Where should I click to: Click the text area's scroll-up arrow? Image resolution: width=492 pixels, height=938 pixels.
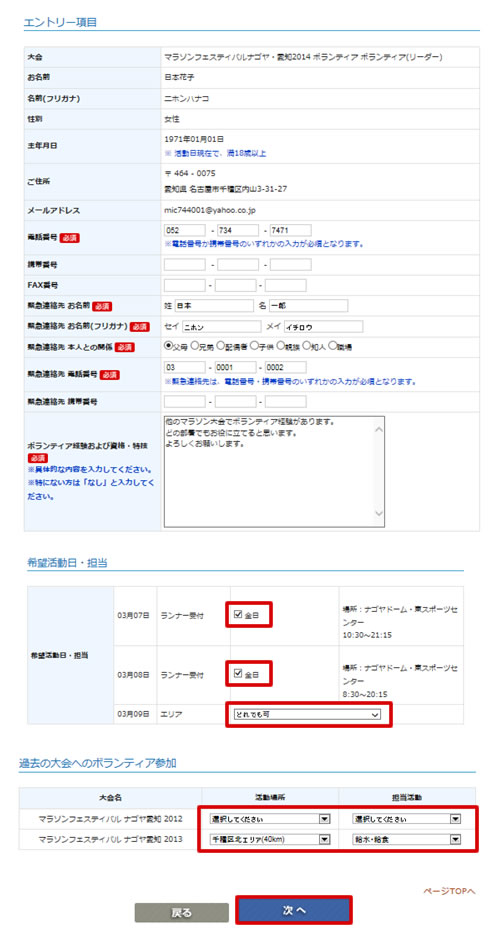[x=378, y=427]
